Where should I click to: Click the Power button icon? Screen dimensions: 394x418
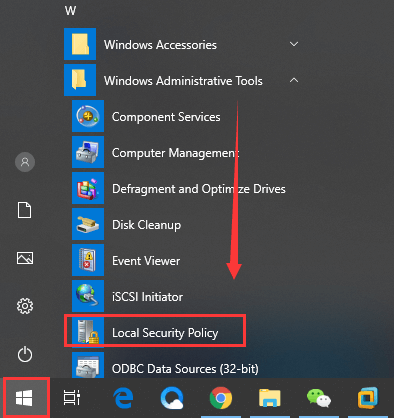[25, 354]
